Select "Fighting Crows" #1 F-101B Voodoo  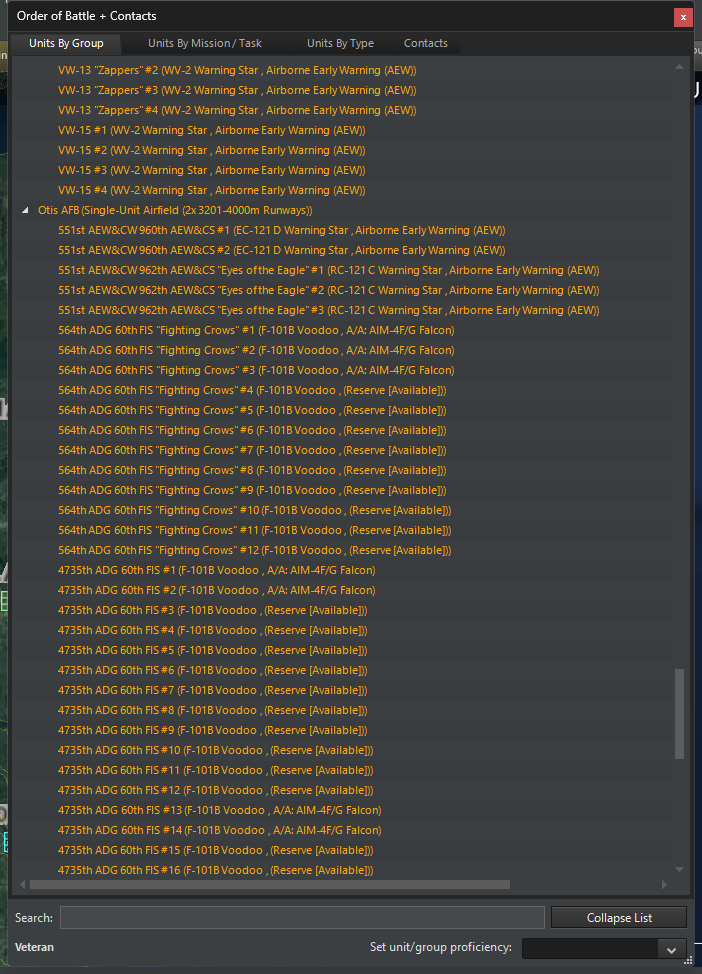tap(256, 330)
